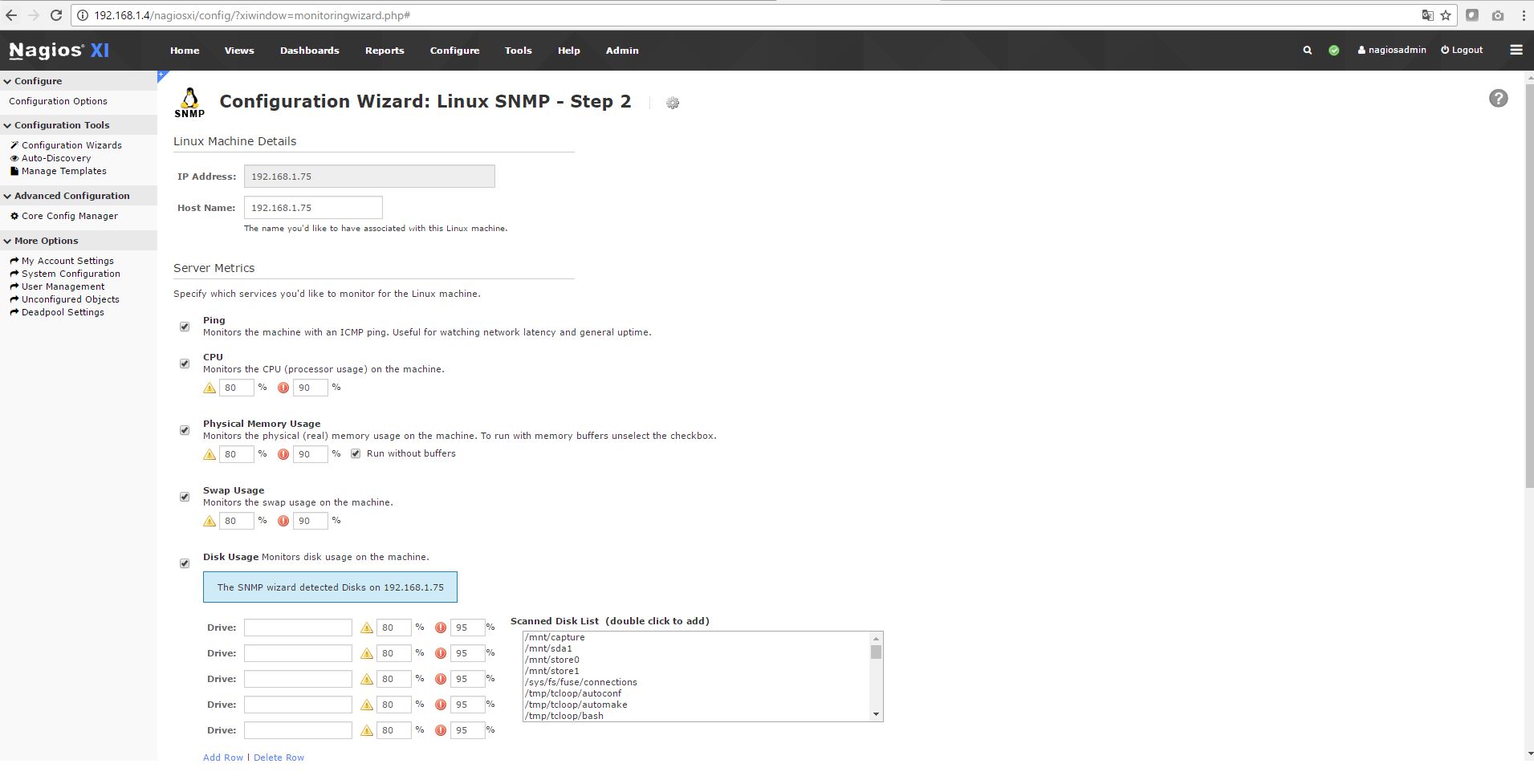Click the gear icon beside the wizard title
1534x784 pixels.
[672, 103]
